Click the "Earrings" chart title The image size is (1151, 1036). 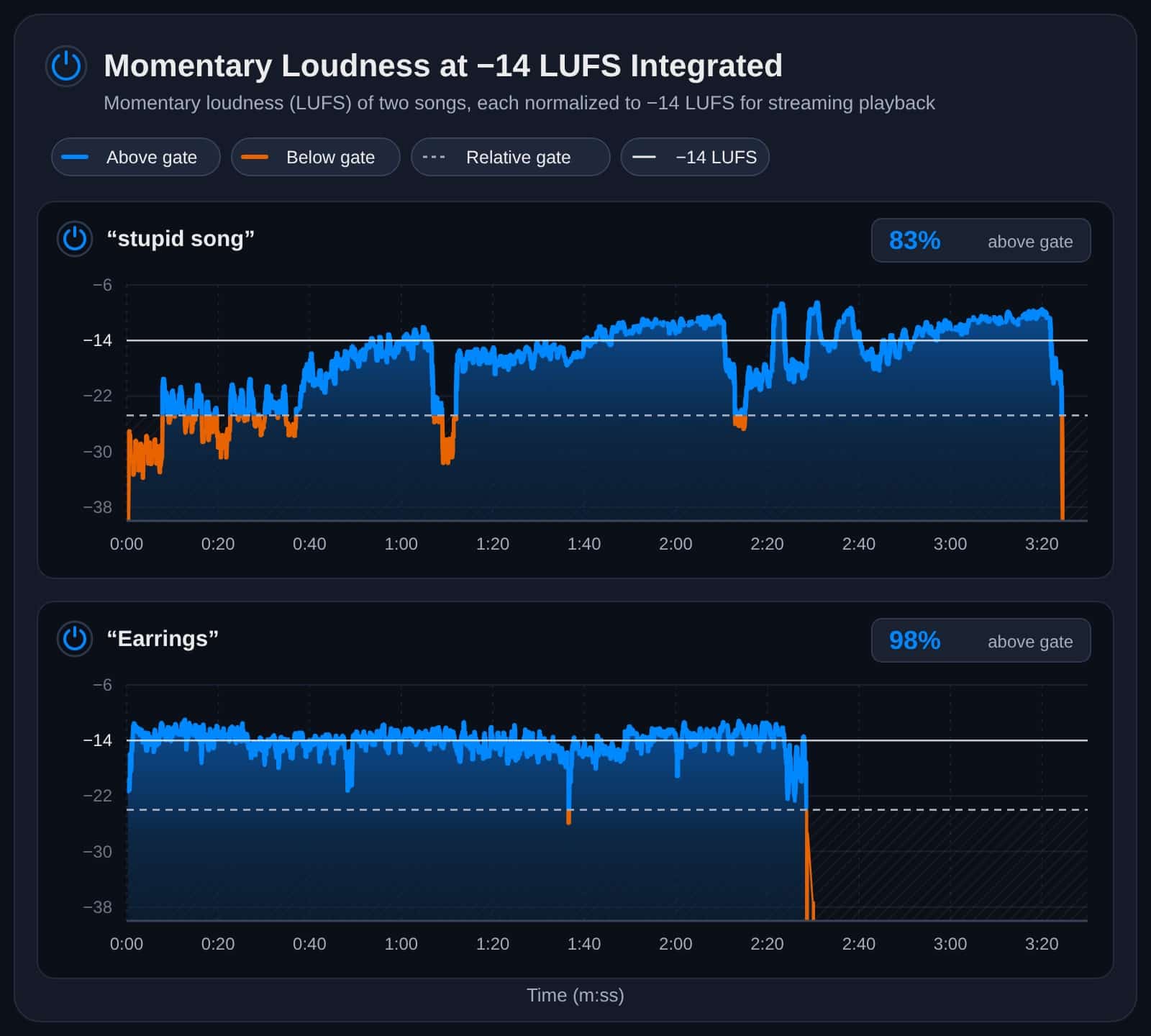tap(163, 639)
